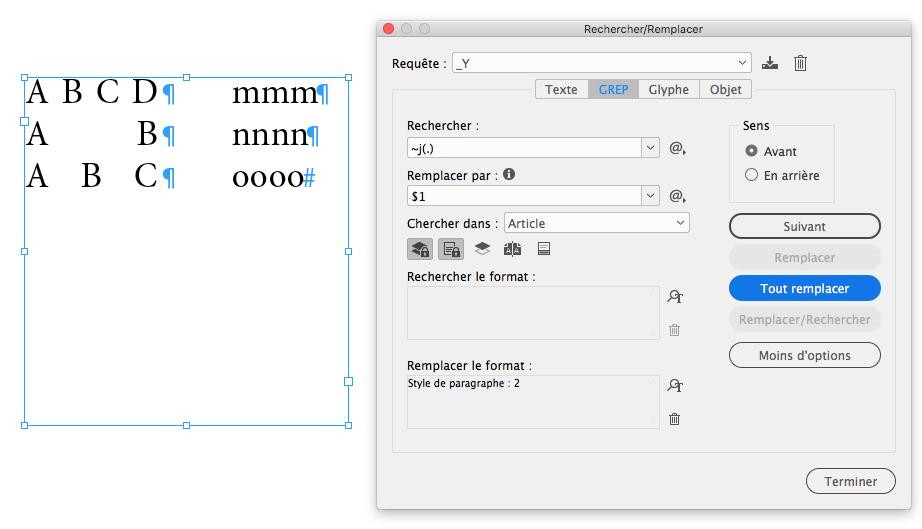Clear the Remplacer le format attributes
Viewport: 922px width, 529px height.
[x=675, y=419]
